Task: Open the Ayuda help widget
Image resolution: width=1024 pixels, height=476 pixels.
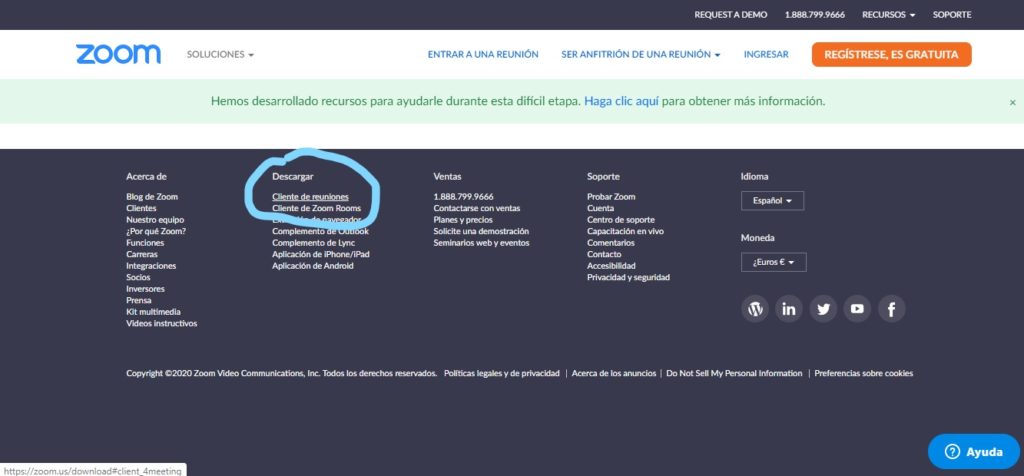Action: (974, 451)
